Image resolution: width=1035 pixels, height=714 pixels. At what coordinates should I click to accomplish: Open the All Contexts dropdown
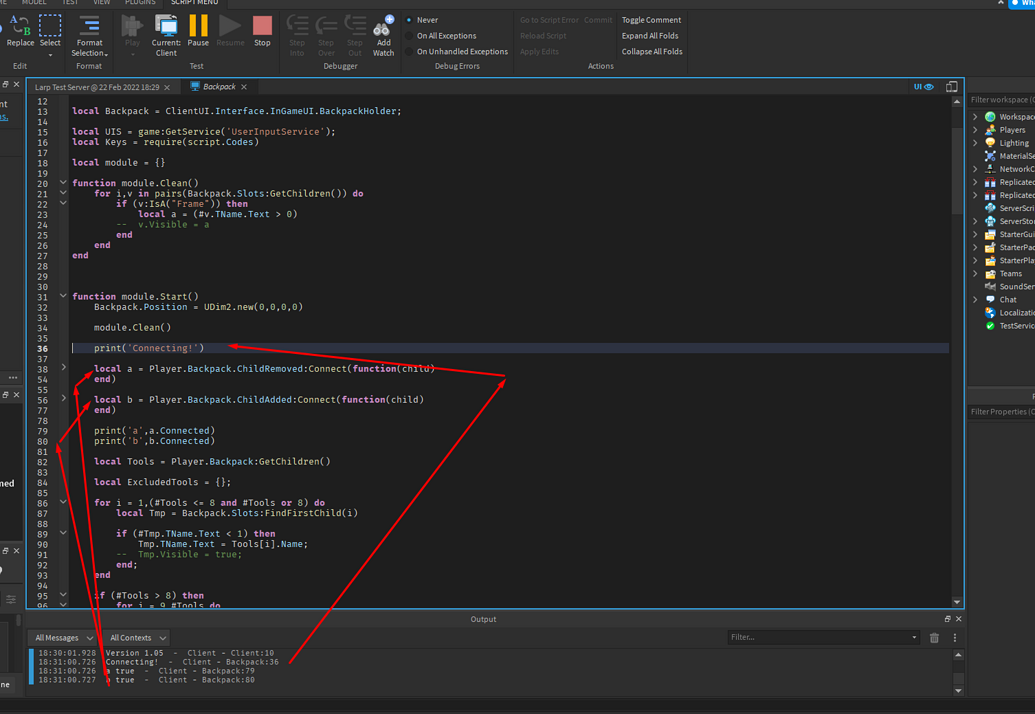(x=136, y=637)
